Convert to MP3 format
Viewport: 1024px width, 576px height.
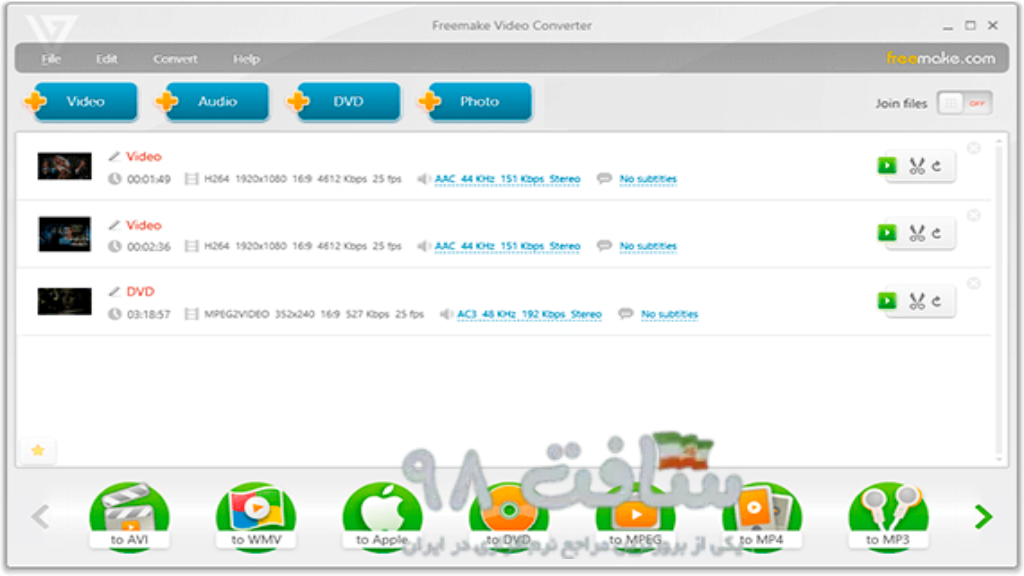click(888, 517)
